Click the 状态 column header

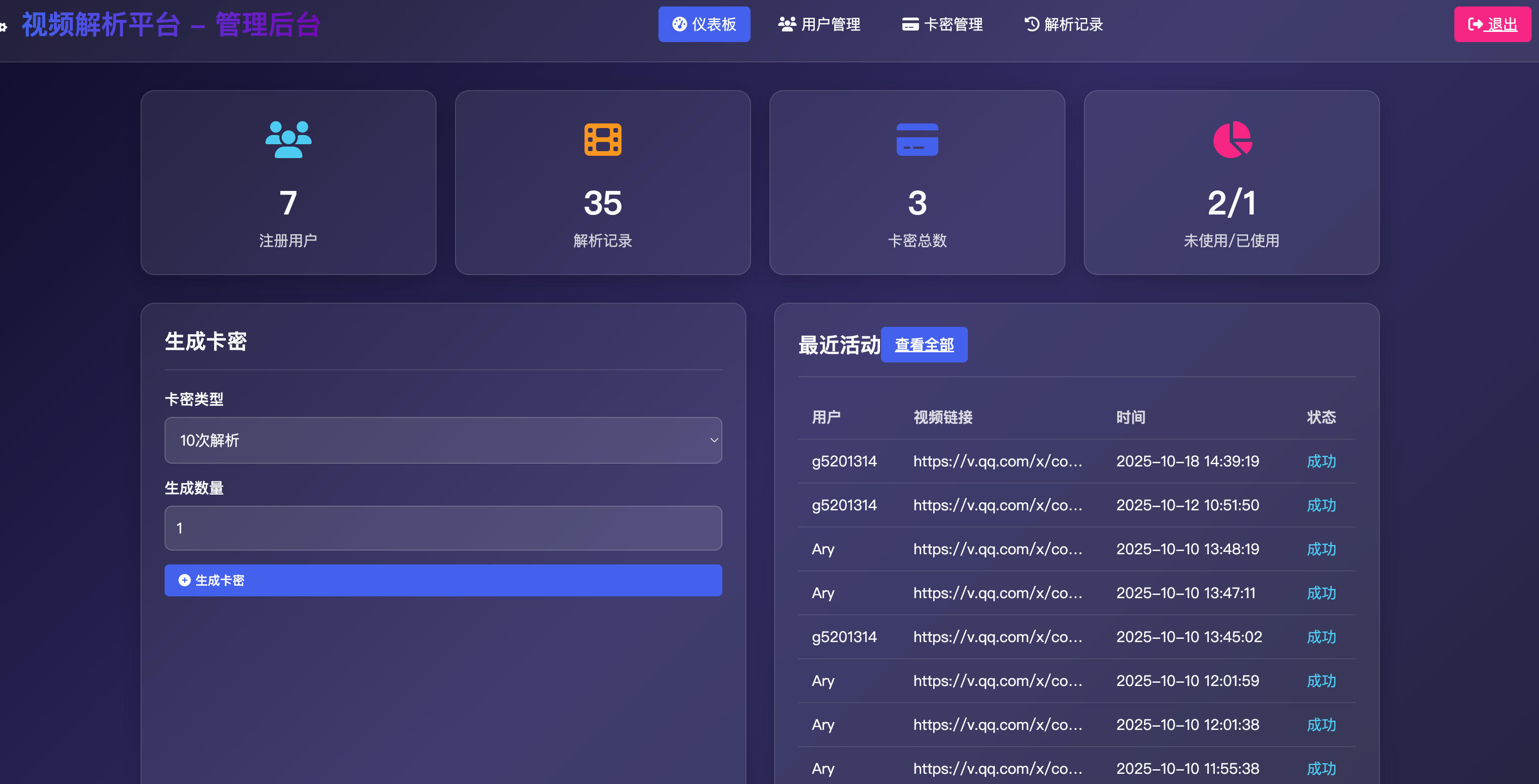[1321, 417]
